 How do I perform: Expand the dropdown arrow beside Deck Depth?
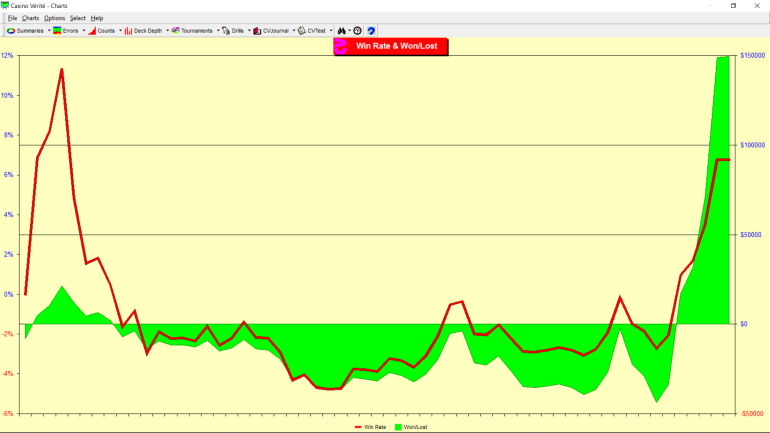tap(167, 31)
